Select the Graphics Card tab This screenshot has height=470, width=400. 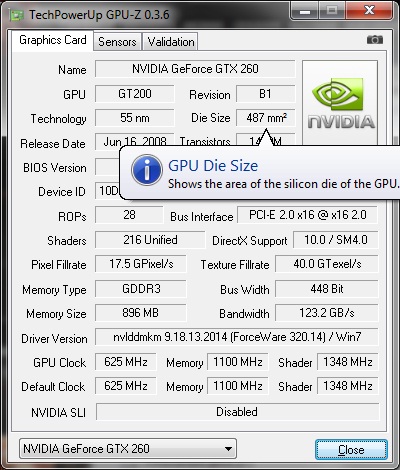click(x=53, y=40)
